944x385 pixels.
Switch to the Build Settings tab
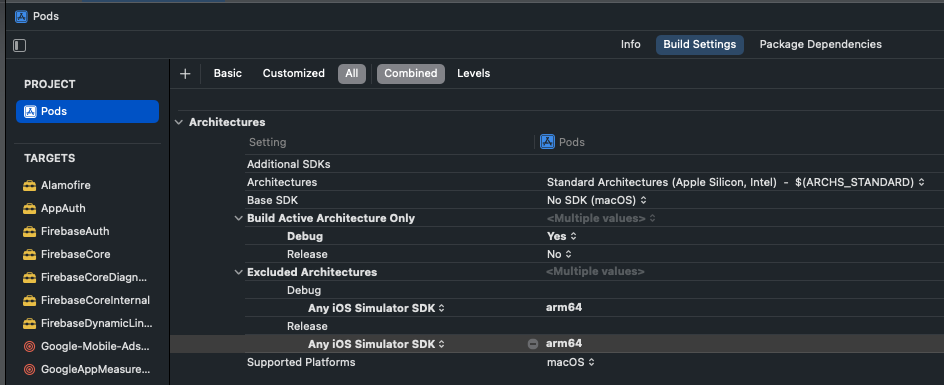point(700,45)
